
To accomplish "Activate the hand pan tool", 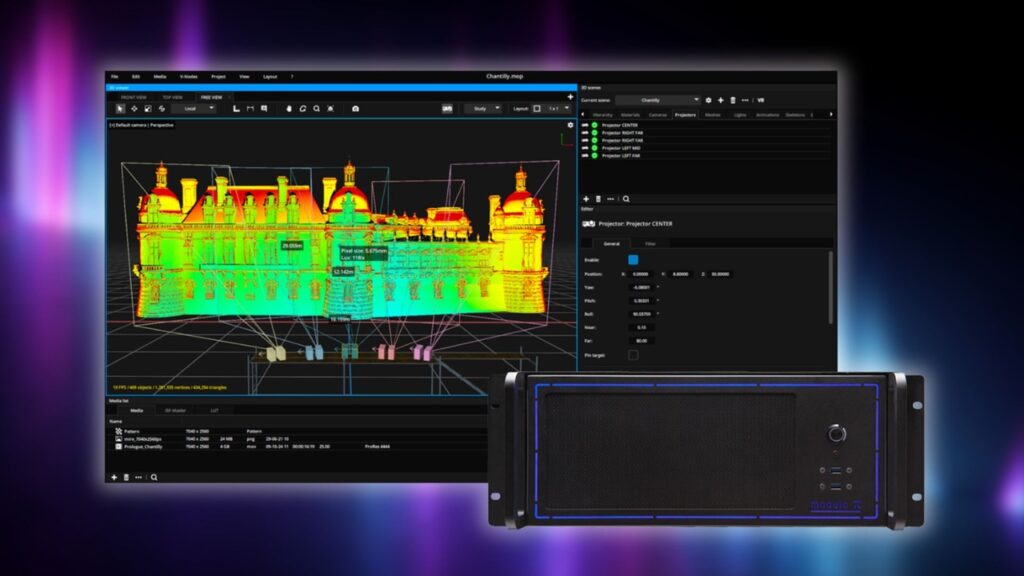I will coord(289,108).
